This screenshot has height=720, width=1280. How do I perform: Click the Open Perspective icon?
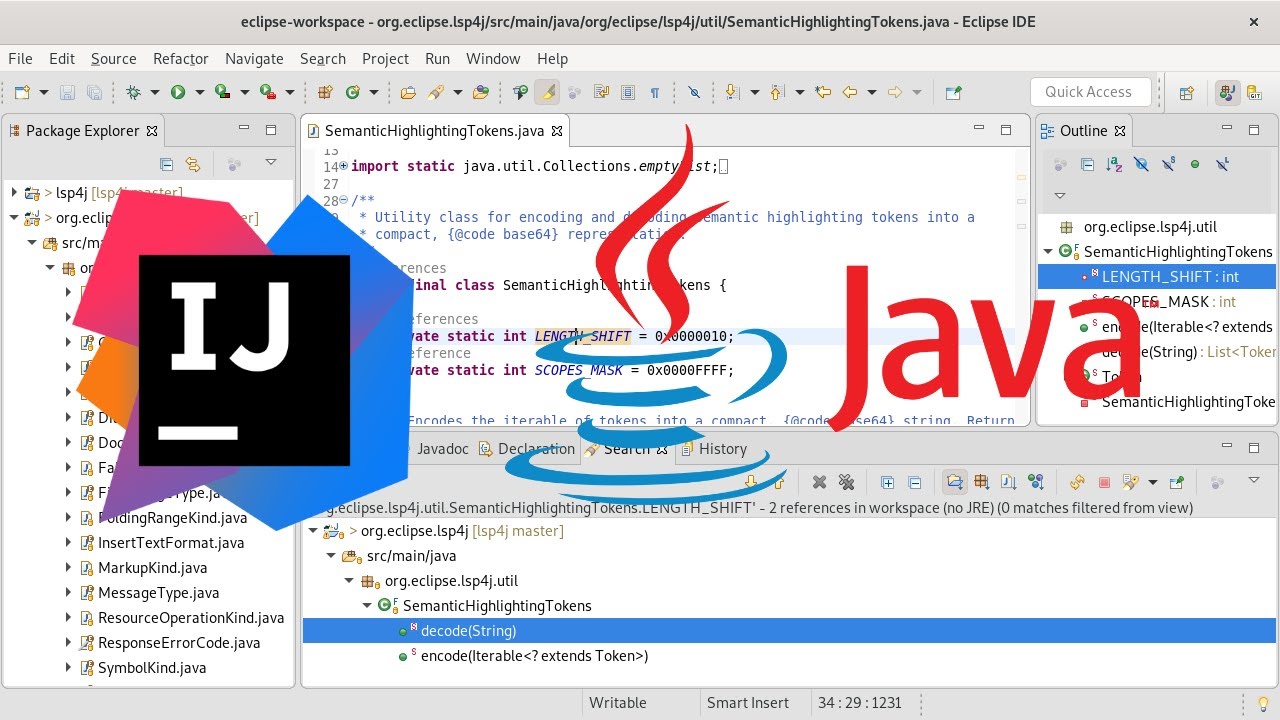tap(1187, 93)
